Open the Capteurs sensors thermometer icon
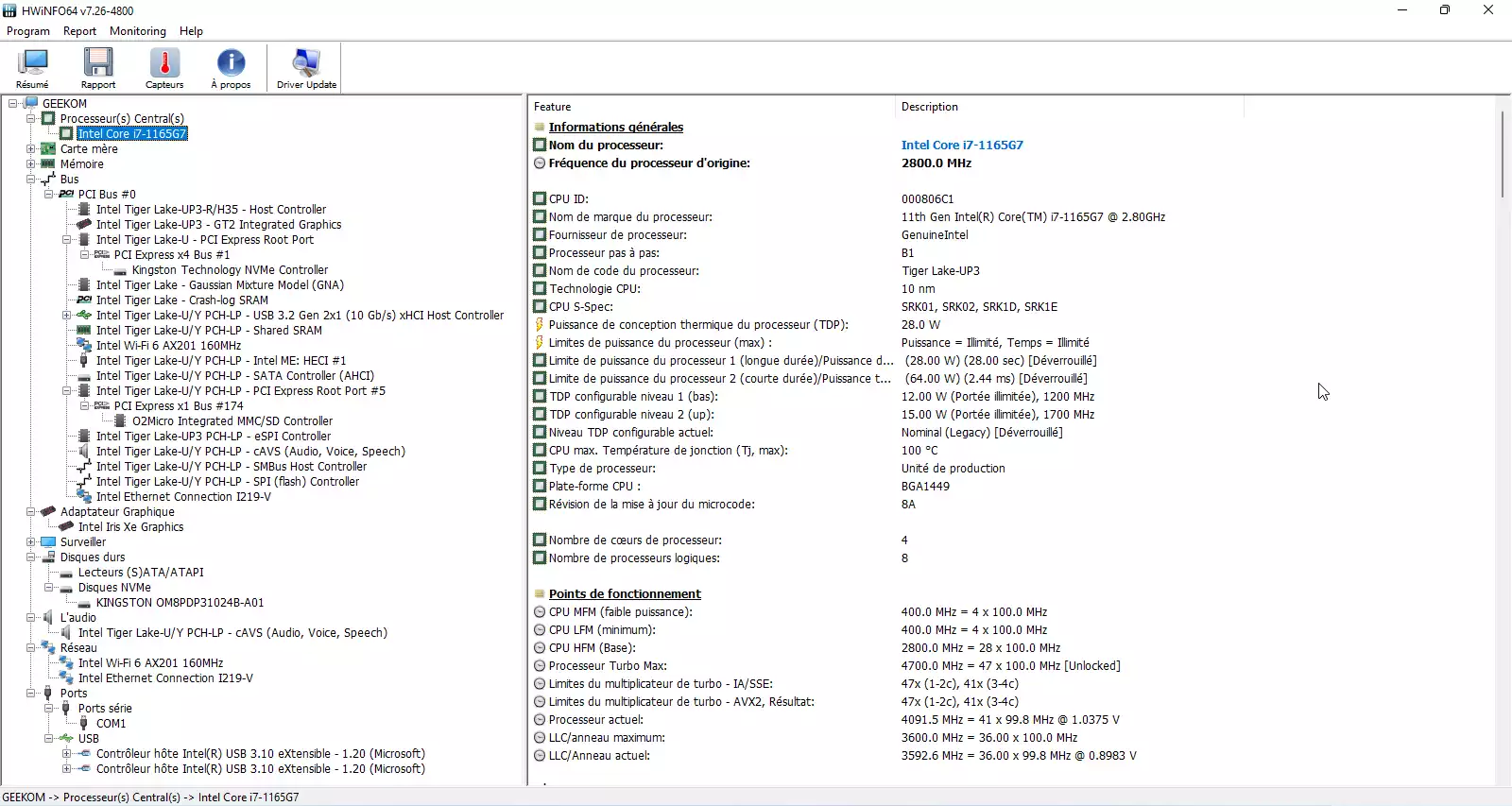Viewport: 1512px width, 806px height. [164, 68]
